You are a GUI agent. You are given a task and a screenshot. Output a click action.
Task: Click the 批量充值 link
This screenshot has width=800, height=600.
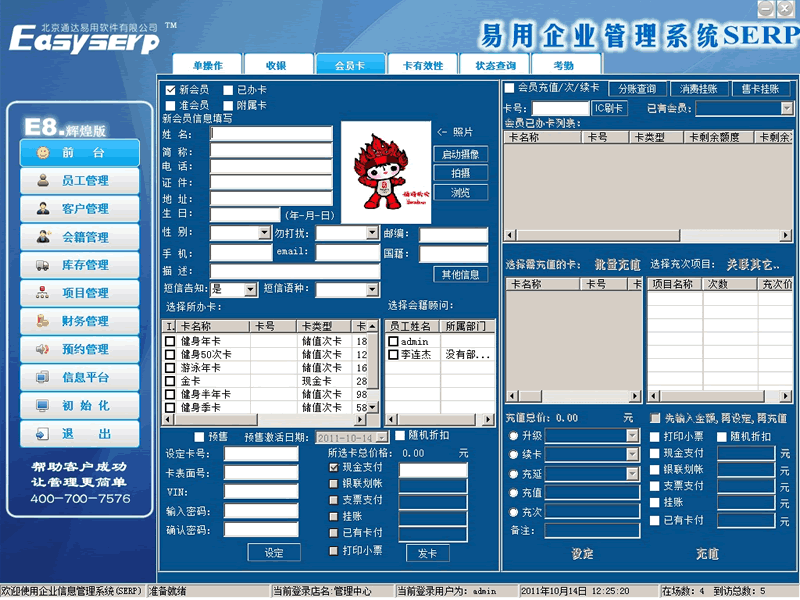(617, 265)
